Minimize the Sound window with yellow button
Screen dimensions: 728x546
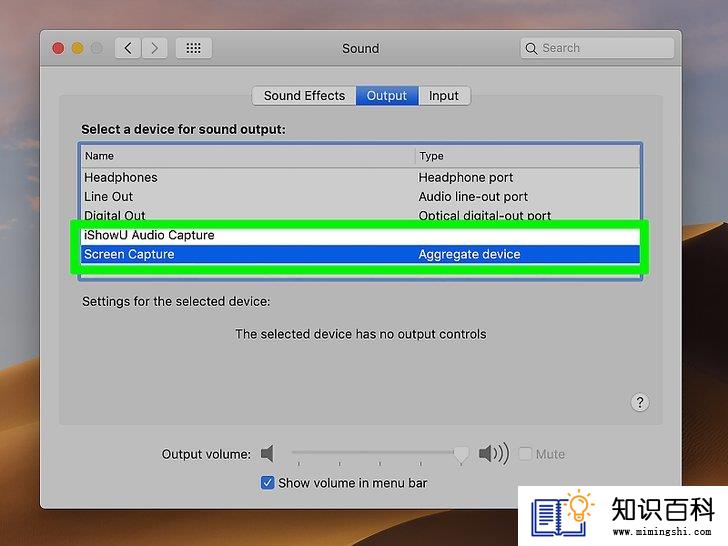(78, 48)
